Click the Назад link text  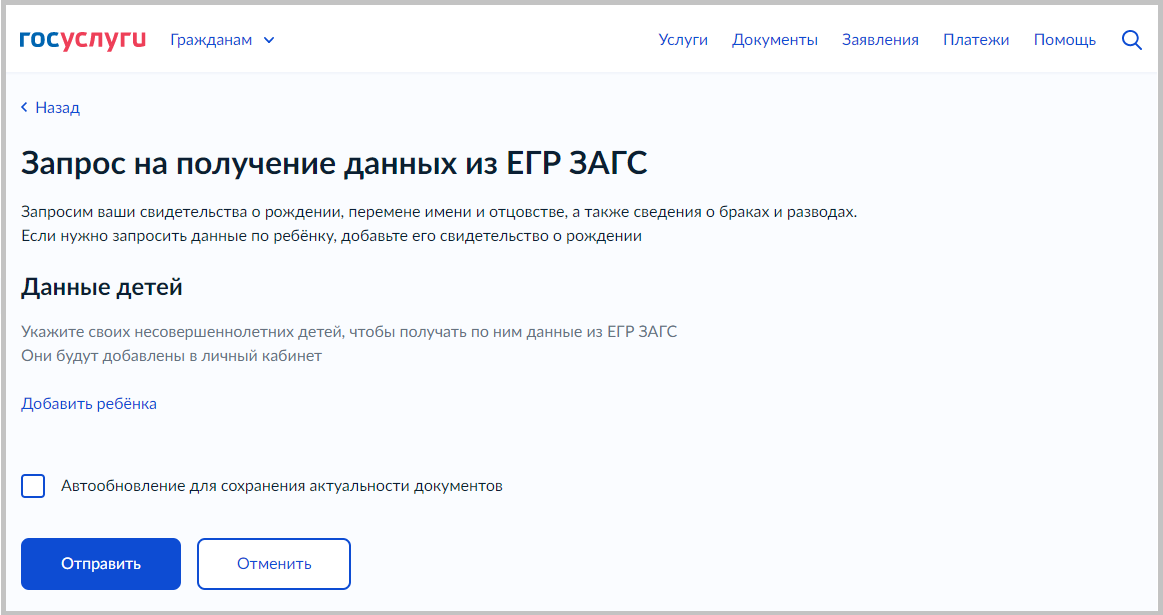click(x=57, y=108)
